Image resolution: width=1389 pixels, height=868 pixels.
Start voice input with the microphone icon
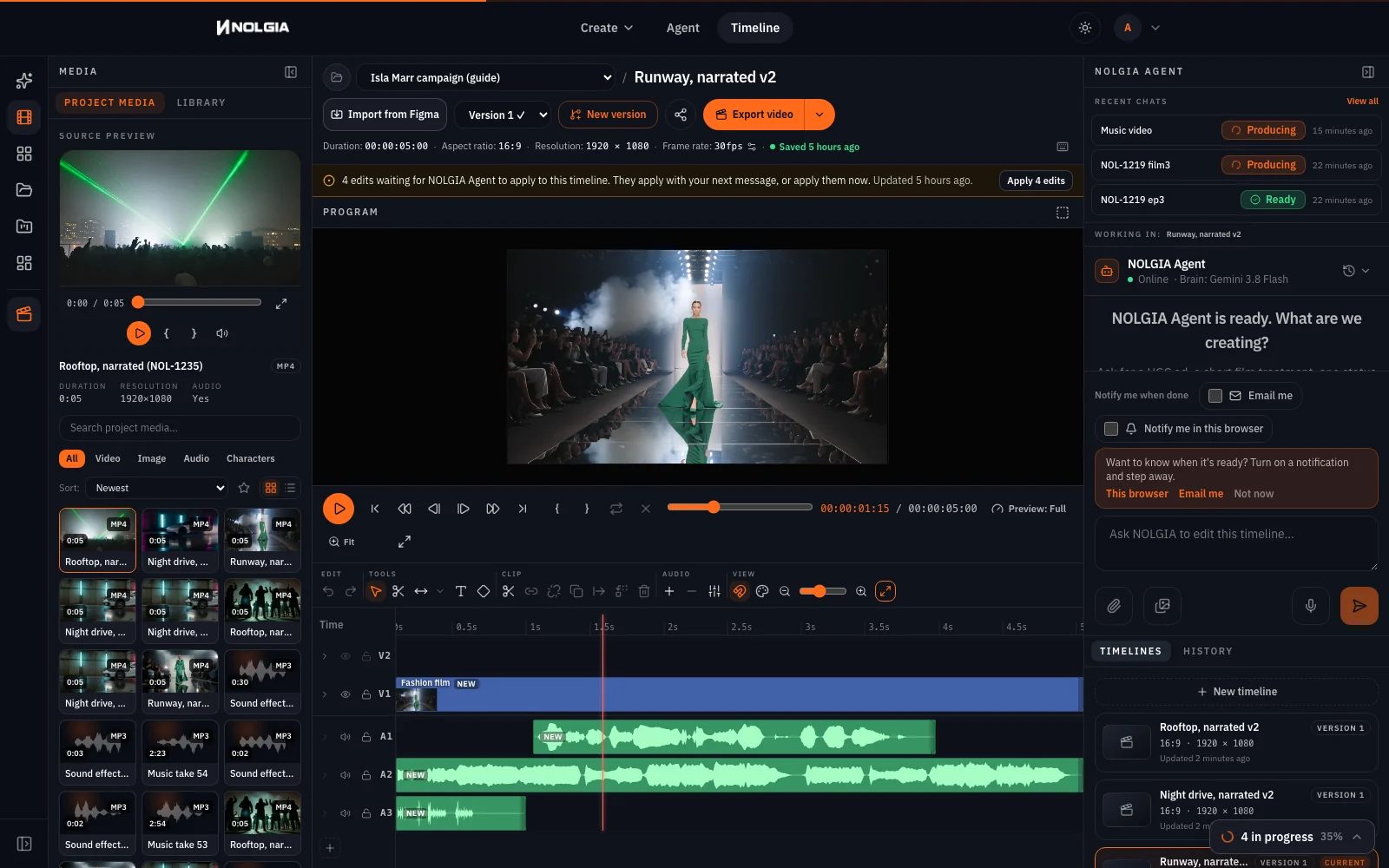point(1311,606)
